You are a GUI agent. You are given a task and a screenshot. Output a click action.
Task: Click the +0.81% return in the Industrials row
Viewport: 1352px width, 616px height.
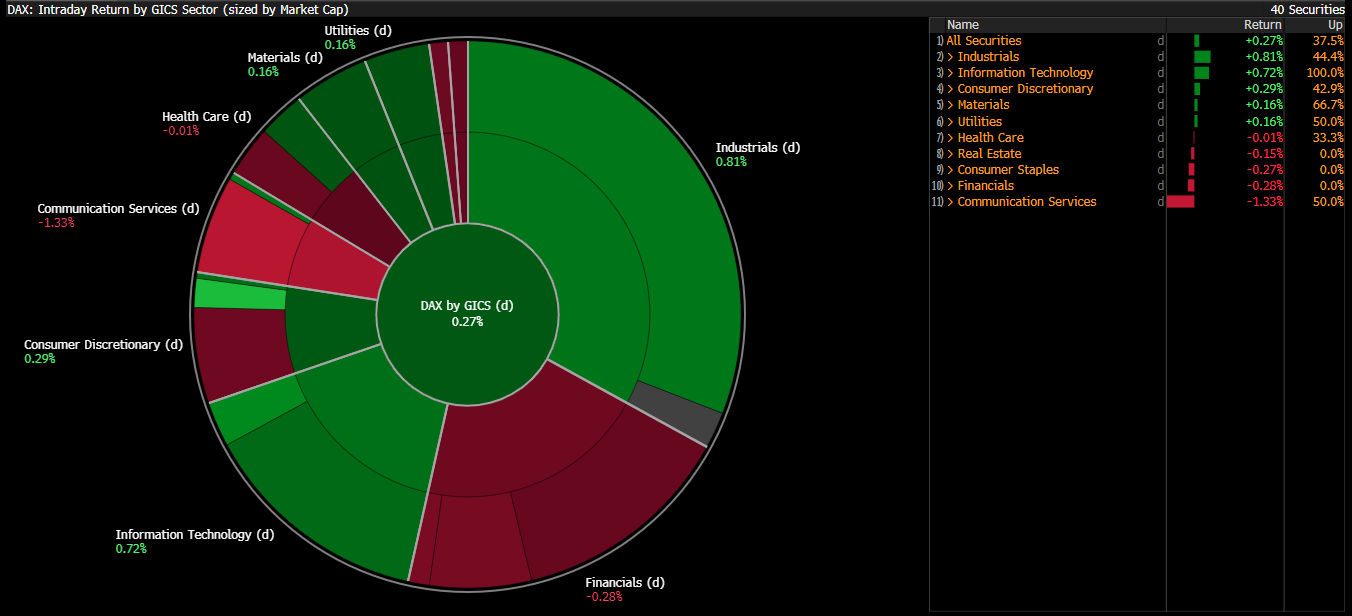click(1263, 57)
